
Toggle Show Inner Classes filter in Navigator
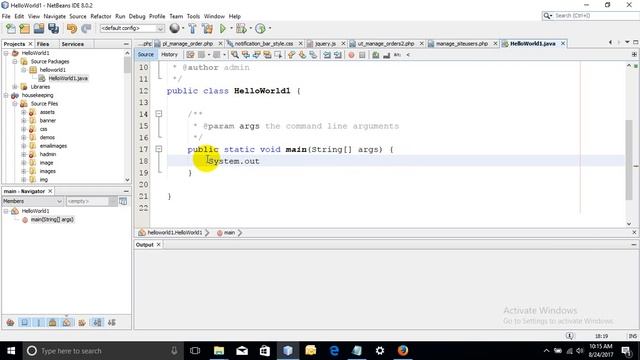click(x=67, y=322)
